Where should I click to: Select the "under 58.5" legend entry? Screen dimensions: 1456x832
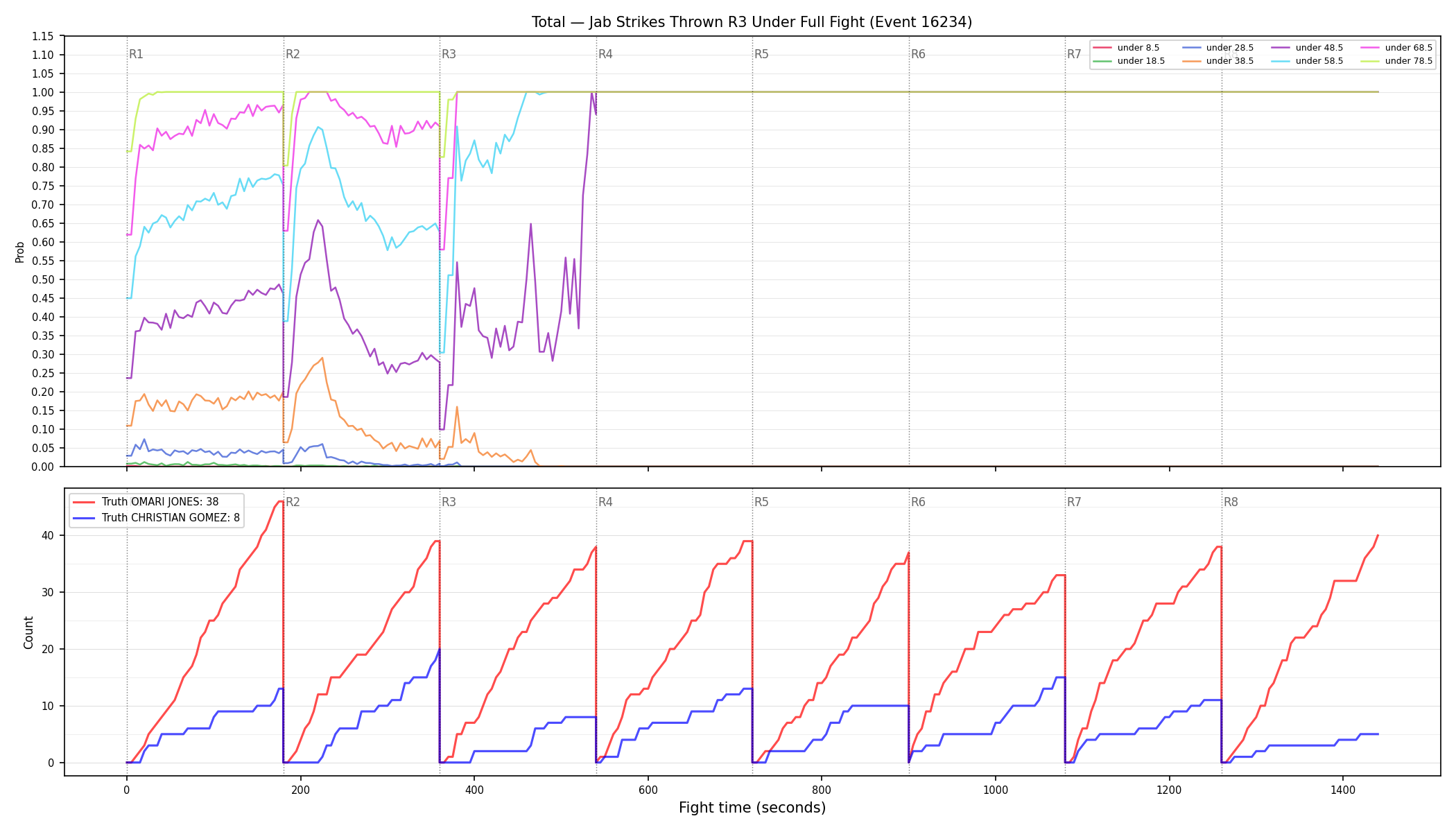(1307, 61)
